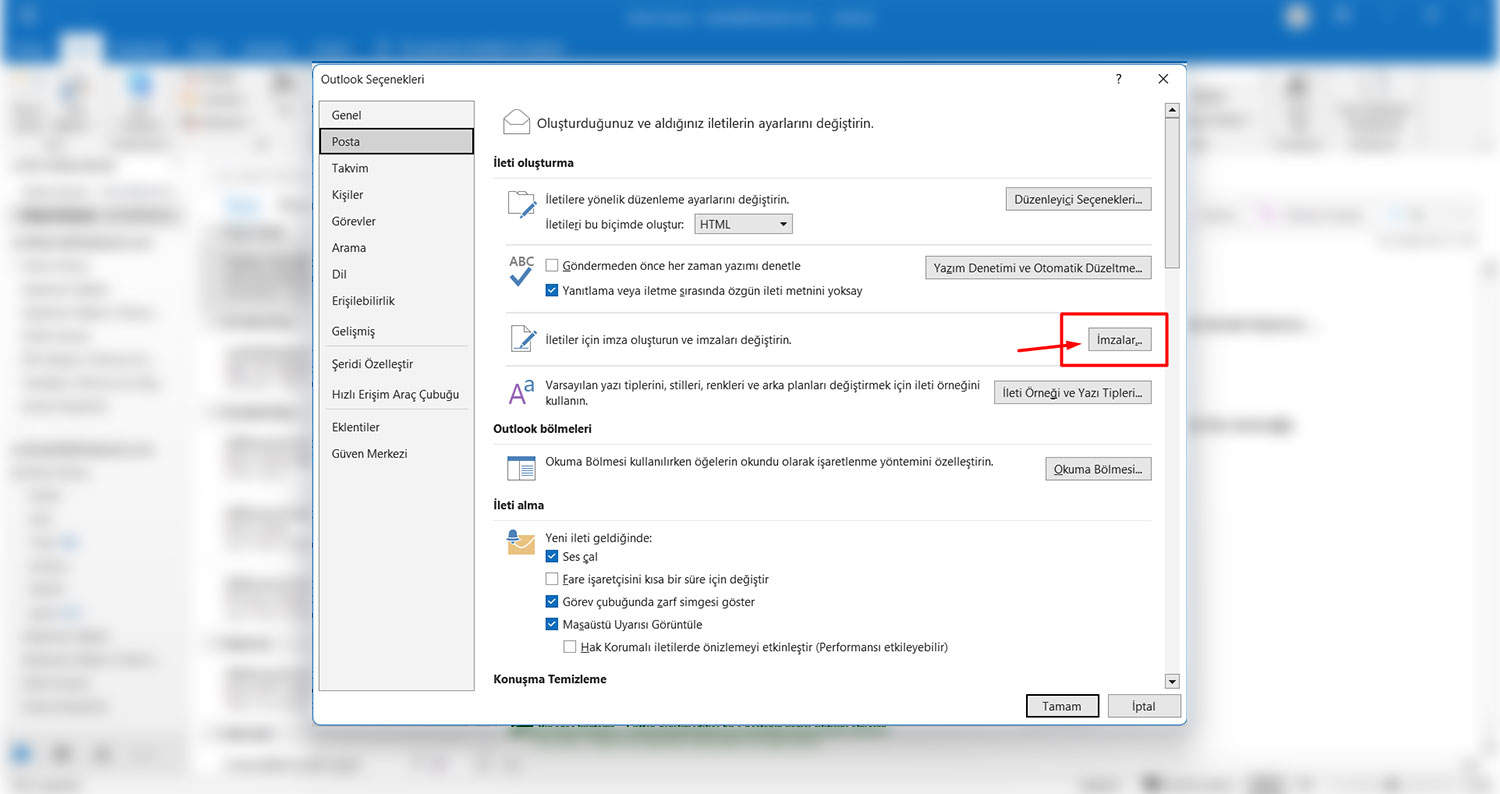Click 'Düzenleyici Seçenekleri...' button
Viewport: 1500px width, 794px height.
tap(1078, 200)
